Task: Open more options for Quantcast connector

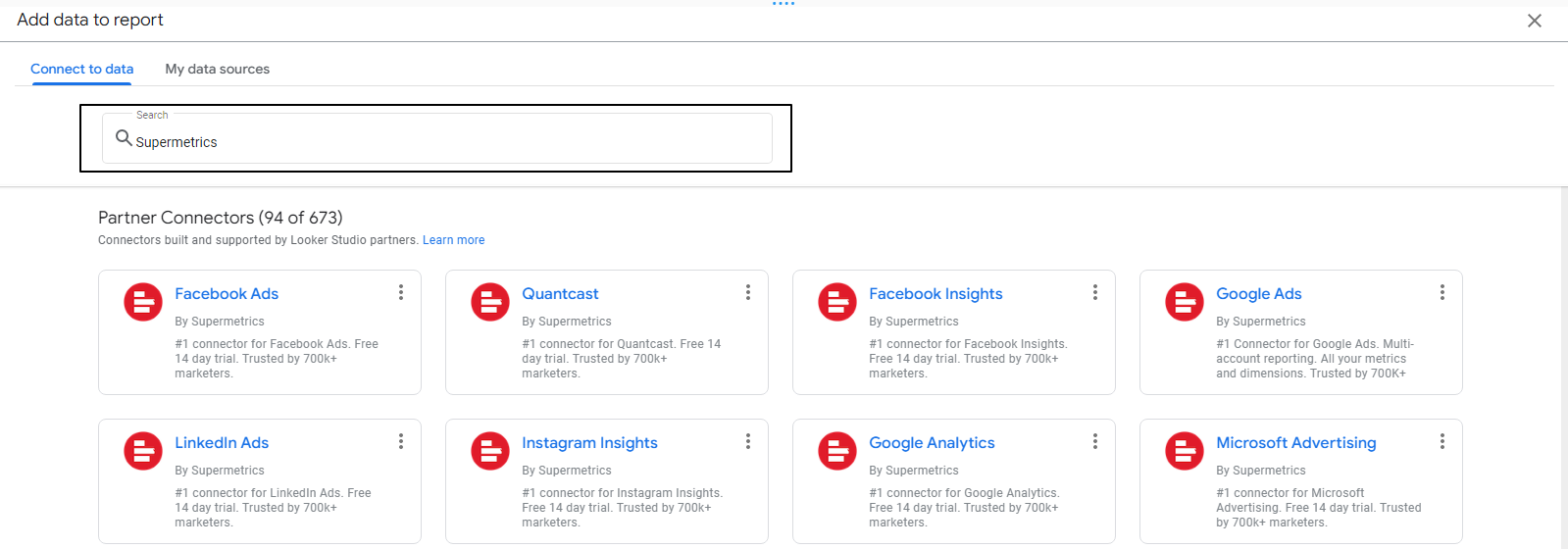Action: pos(748,292)
